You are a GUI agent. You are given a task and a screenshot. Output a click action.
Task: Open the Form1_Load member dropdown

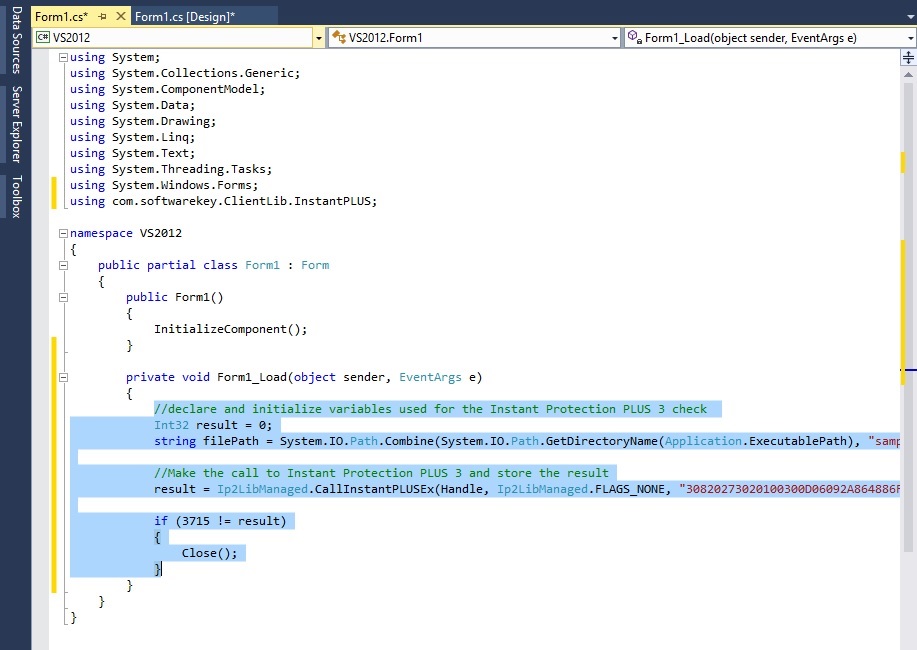911,38
